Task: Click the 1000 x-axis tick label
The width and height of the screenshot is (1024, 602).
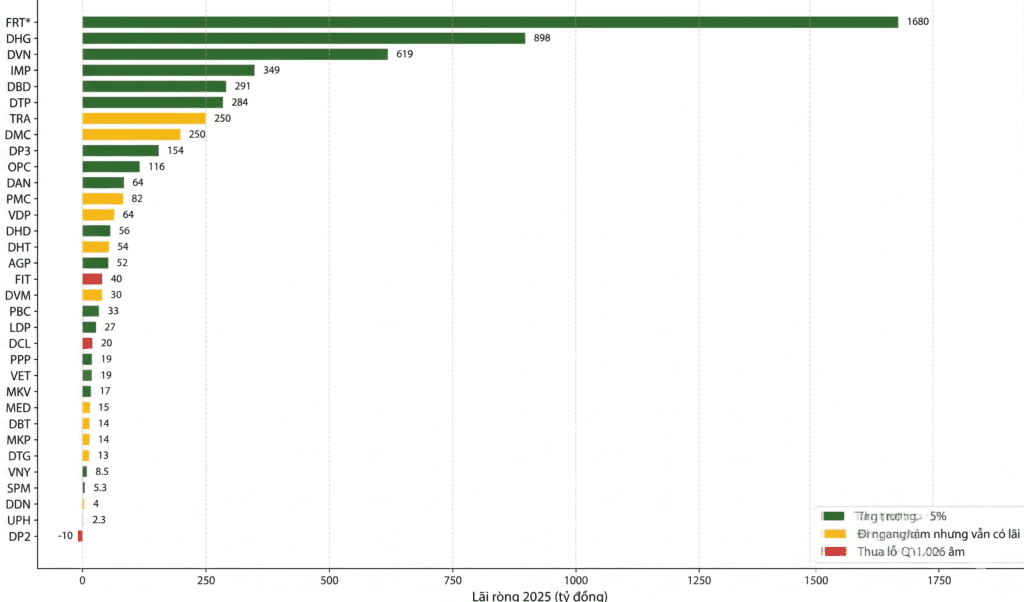Action: pyautogui.click(x=576, y=580)
